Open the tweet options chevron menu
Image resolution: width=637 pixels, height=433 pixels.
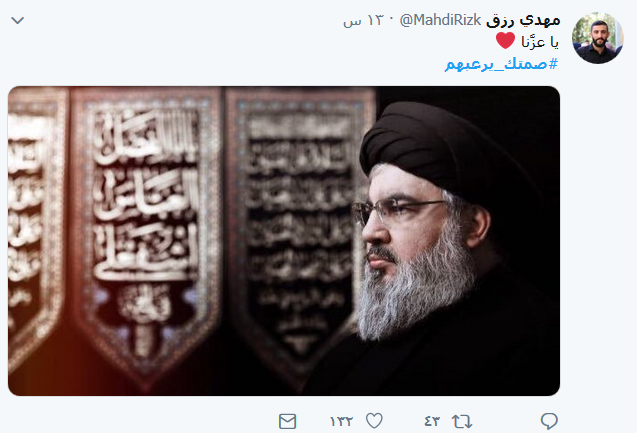pos(17,20)
